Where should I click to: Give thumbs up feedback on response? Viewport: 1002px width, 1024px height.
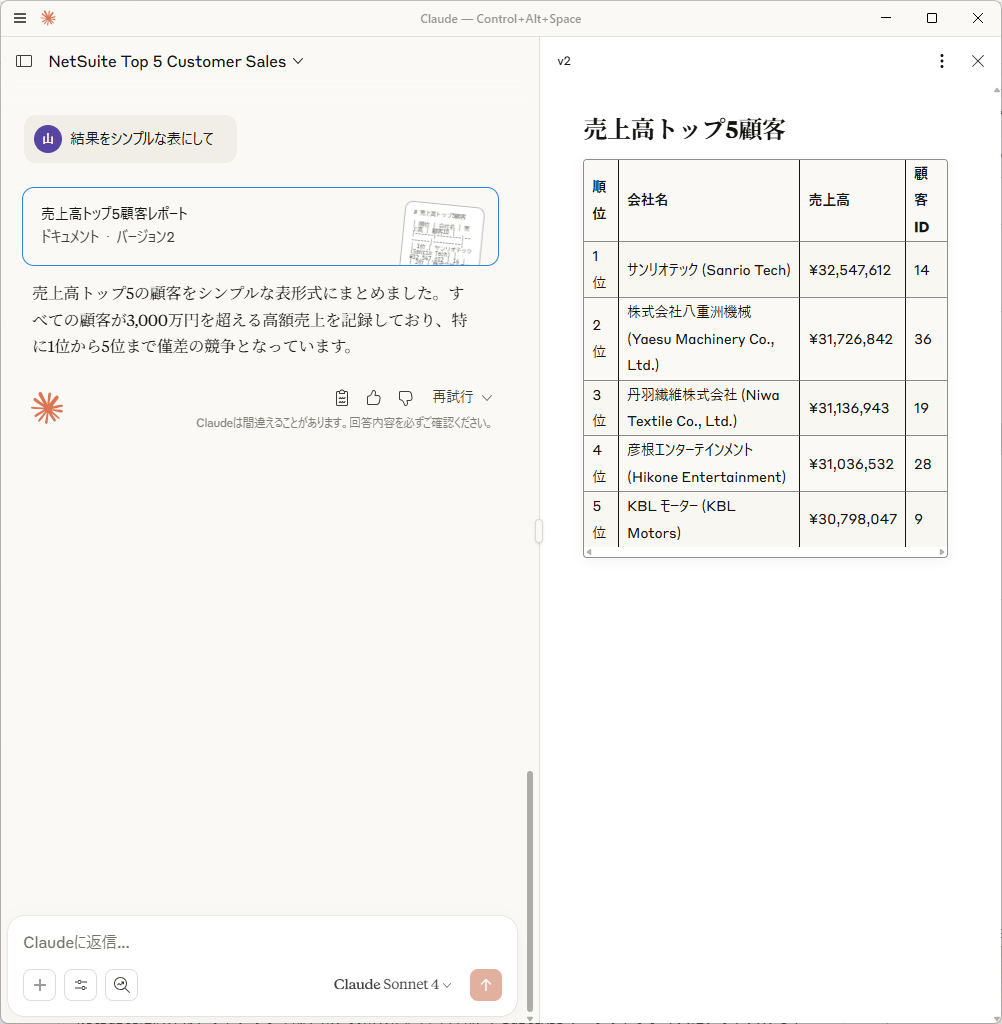point(374,397)
